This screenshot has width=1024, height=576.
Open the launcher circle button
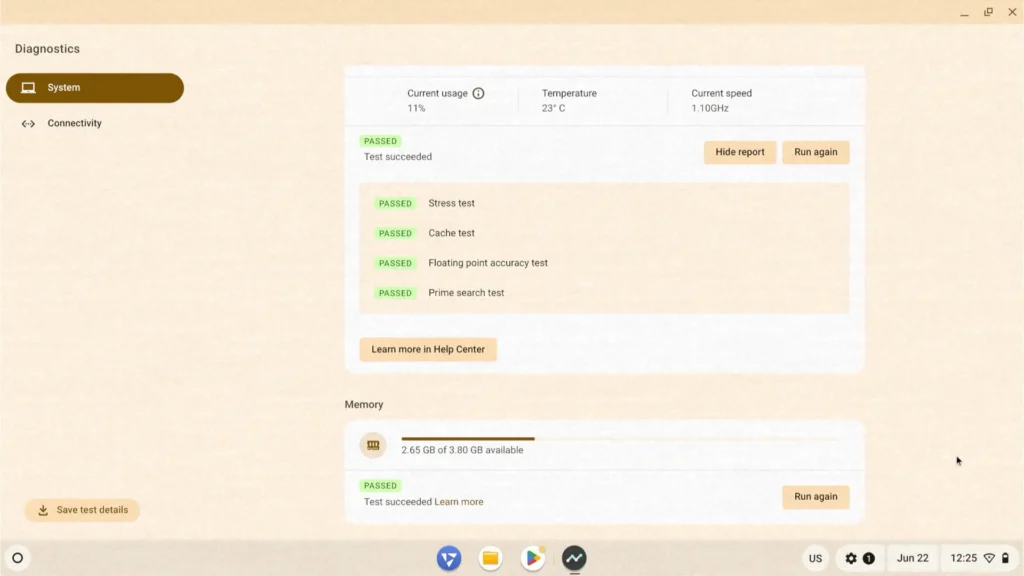pyautogui.click(x=18, y=558)
